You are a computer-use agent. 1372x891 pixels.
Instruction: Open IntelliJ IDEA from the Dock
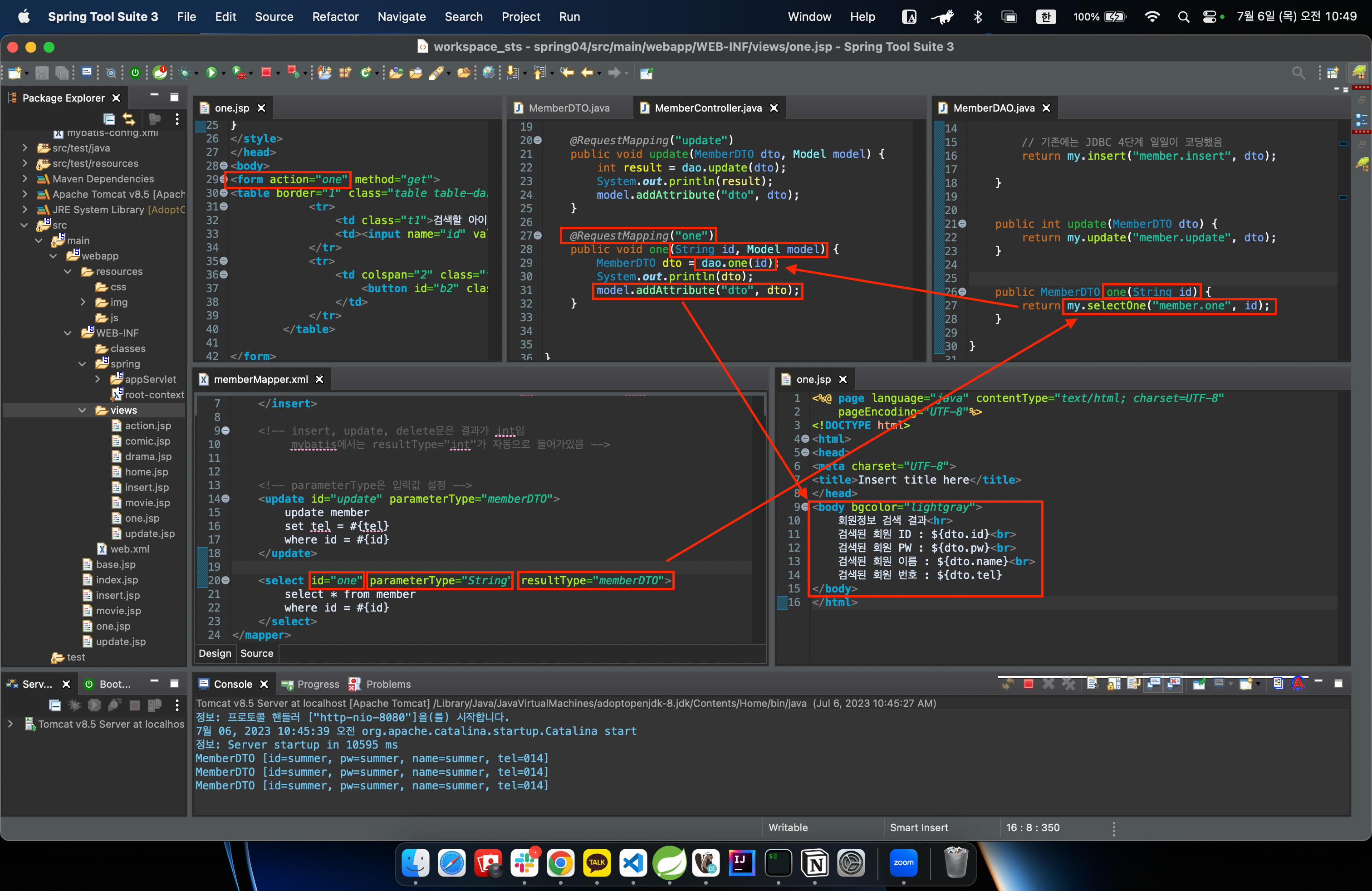(x=741, y=863)
